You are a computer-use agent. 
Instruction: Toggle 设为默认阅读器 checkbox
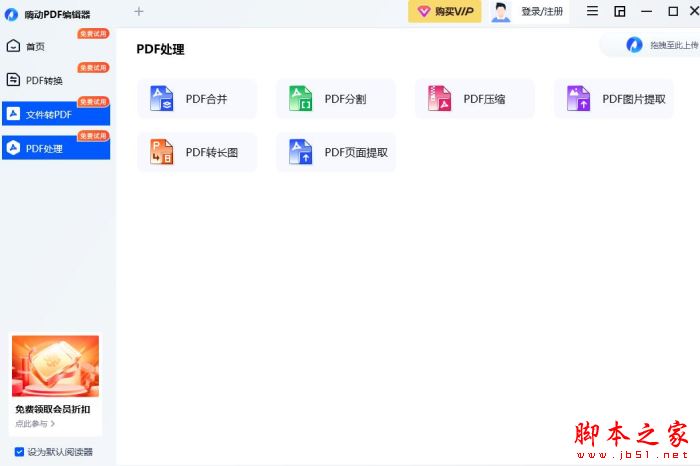pos(19,452)
